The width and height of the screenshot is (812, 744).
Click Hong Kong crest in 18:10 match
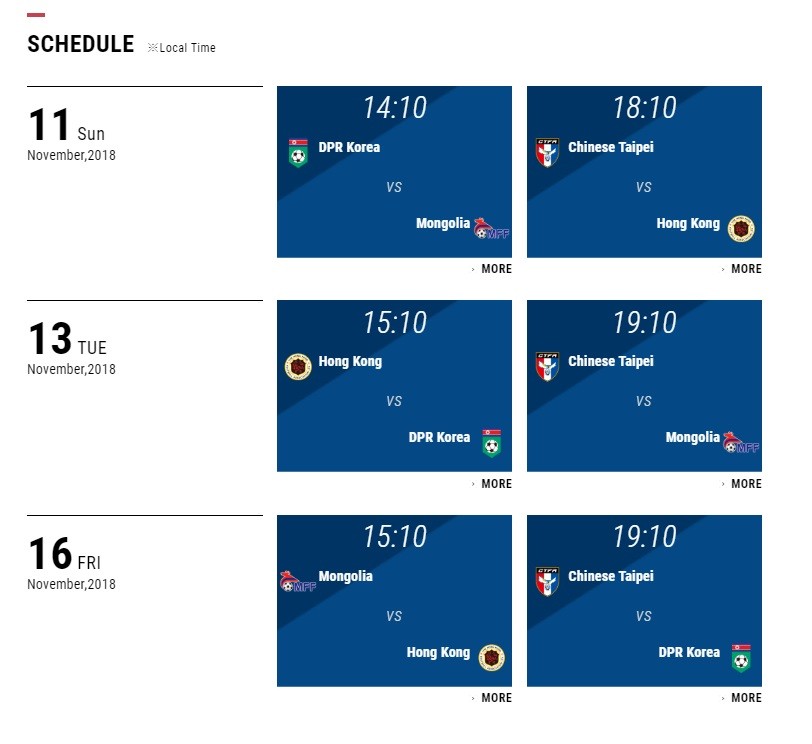(741, 228)
